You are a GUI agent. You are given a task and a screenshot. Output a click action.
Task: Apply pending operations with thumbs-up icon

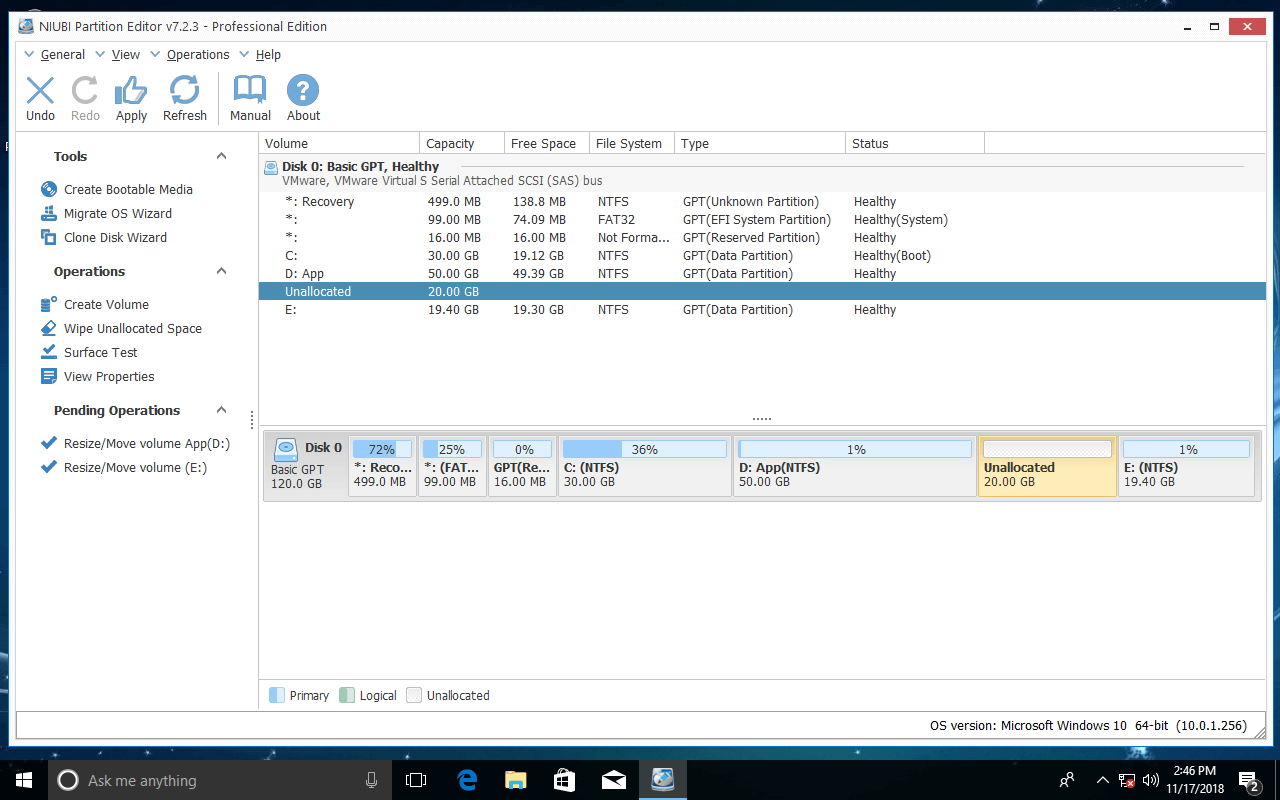131,91
